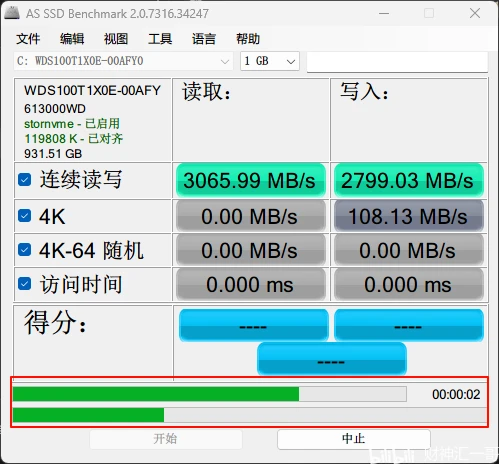Click the 写入: column header

364,92
